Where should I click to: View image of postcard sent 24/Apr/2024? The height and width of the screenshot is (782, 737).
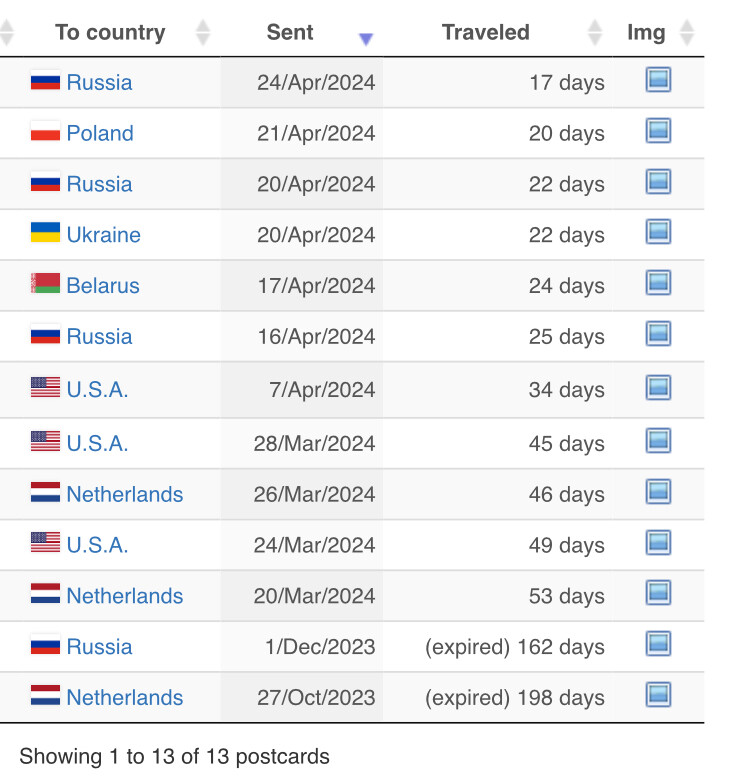point(658,80)
